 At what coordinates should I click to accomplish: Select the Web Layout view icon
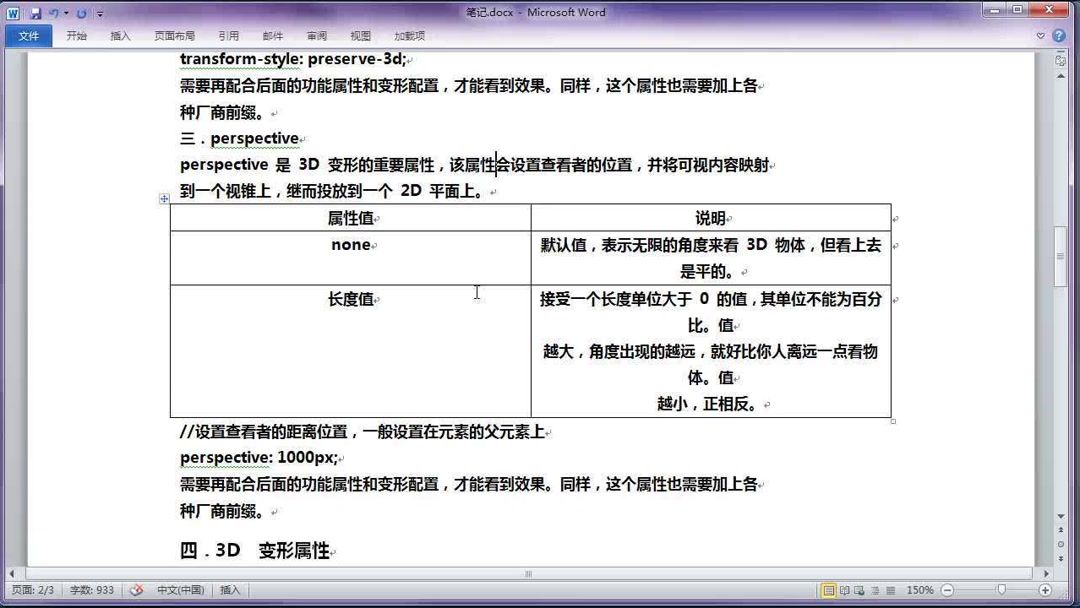click(860, 590)
